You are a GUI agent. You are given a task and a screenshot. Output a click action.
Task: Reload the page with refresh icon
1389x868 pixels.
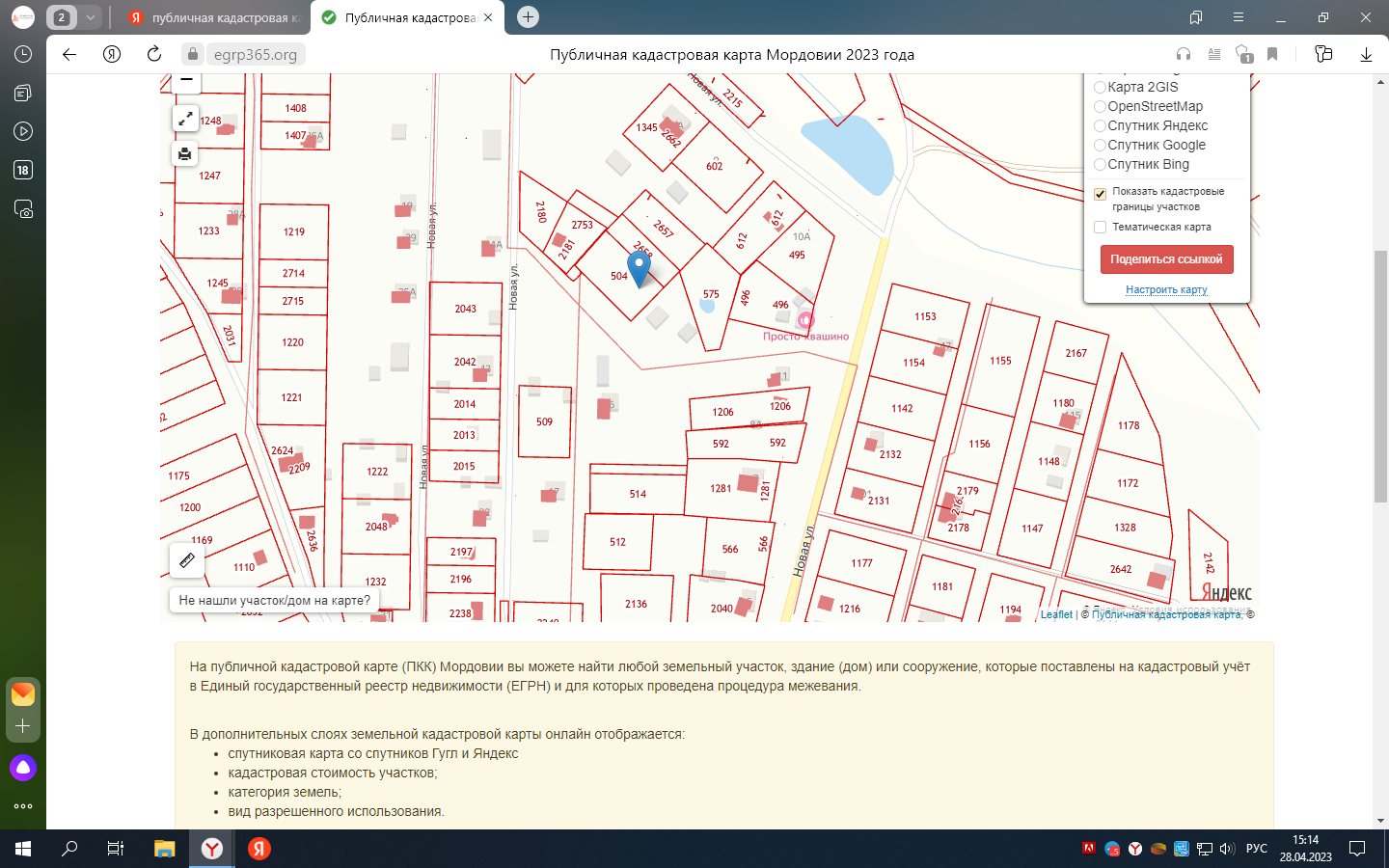154,54
